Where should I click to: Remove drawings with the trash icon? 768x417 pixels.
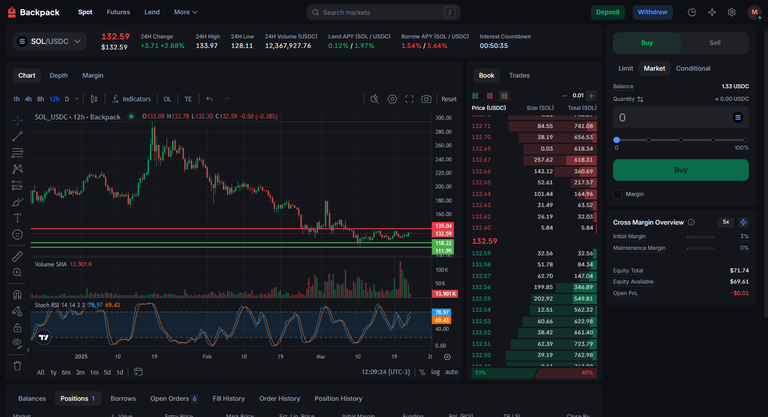pos(17,366)
